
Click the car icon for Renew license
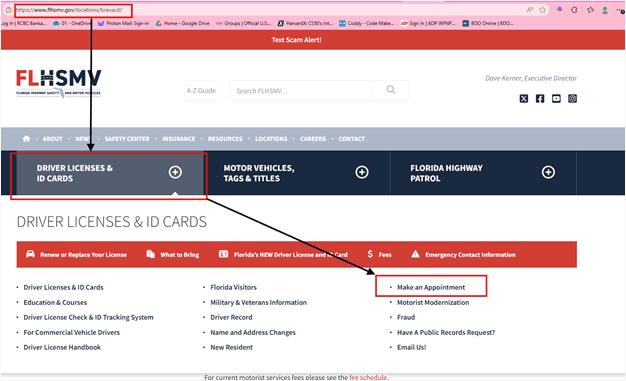(x=30, y=254)
